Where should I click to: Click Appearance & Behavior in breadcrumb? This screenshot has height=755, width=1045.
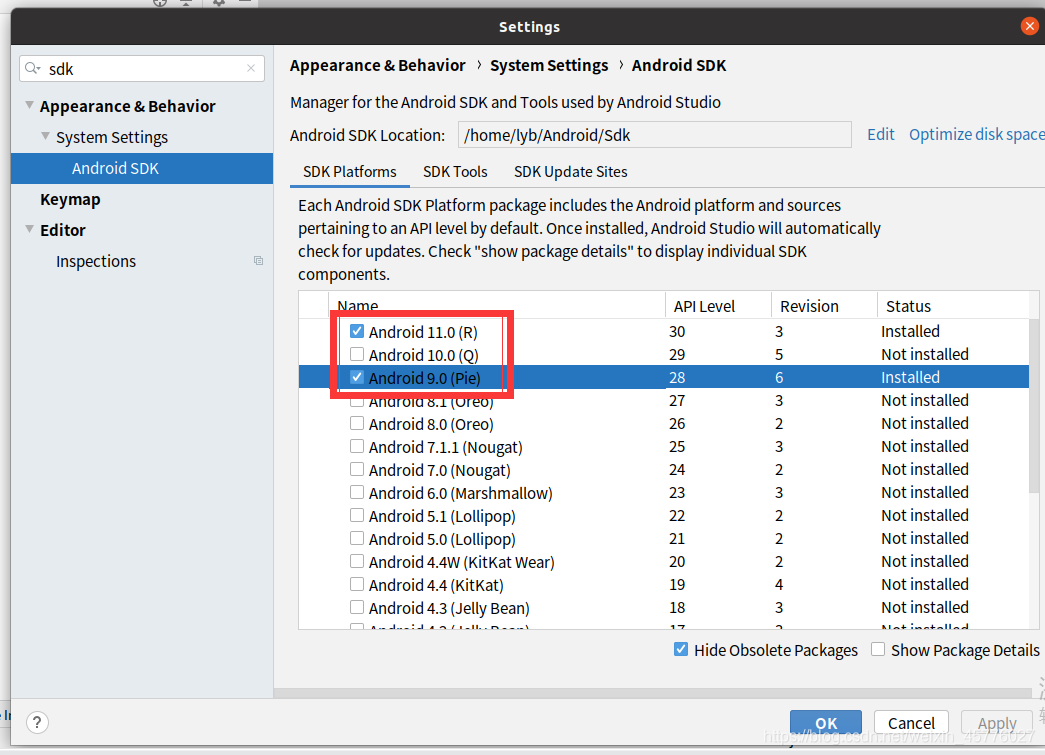378,65
